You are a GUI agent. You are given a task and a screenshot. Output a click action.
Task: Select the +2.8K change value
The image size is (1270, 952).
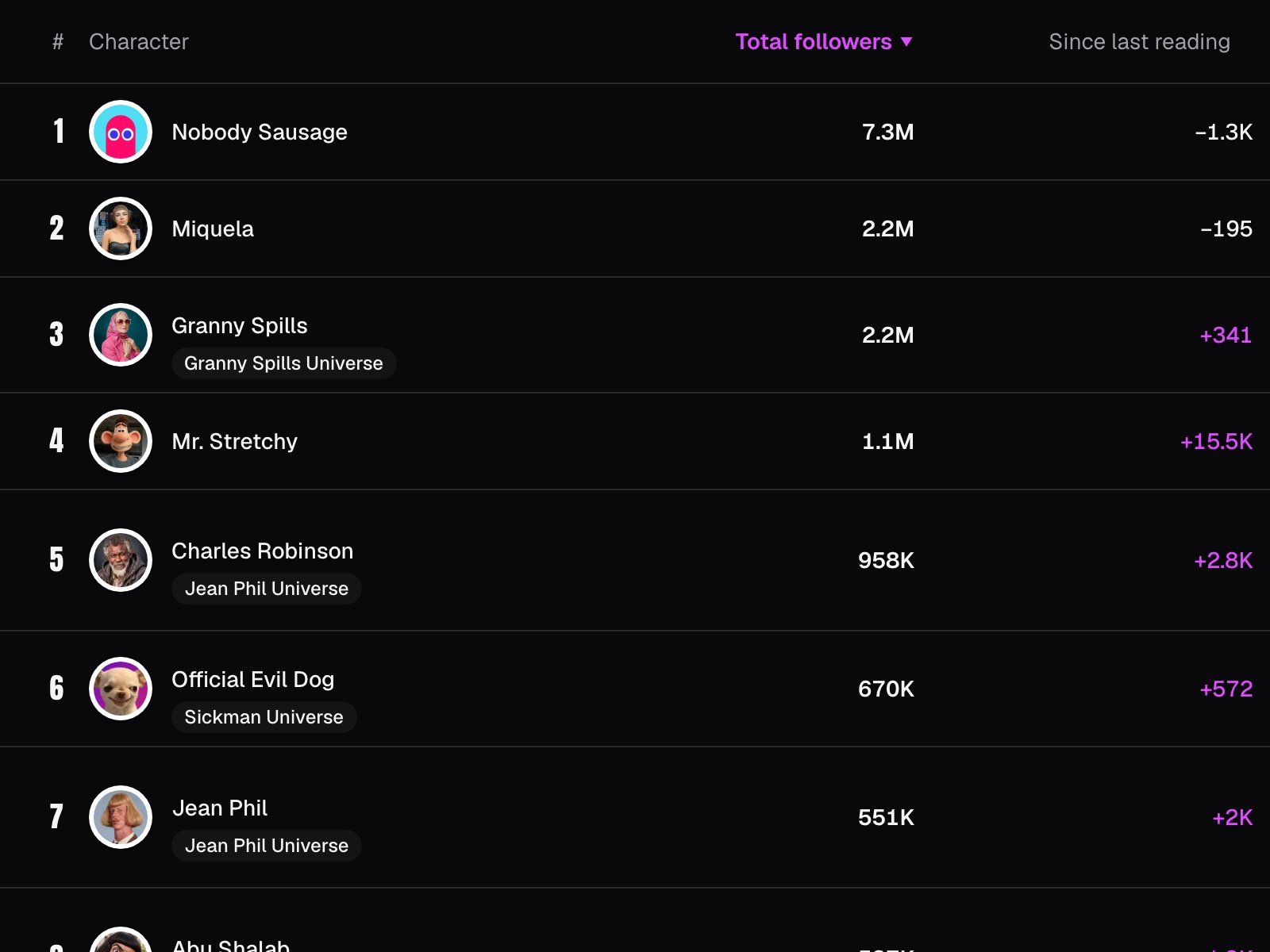tap(1223, 560)
